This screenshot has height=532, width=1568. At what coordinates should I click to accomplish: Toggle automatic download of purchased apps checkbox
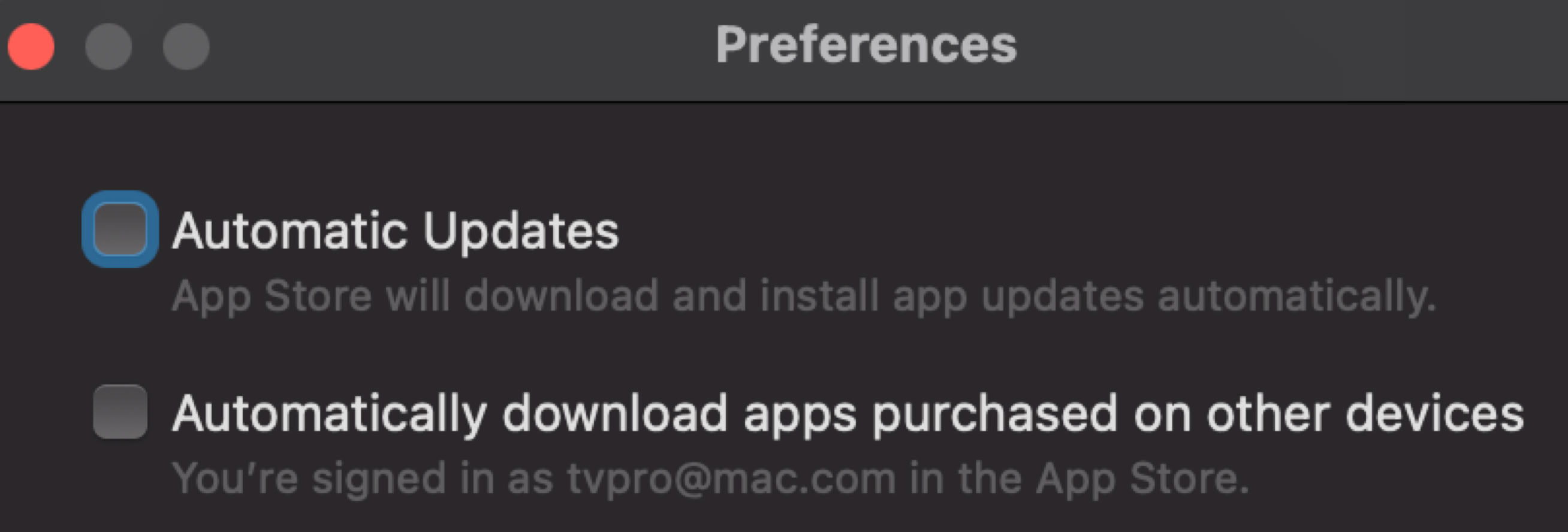pyautogui.click(x=120, y=412)
